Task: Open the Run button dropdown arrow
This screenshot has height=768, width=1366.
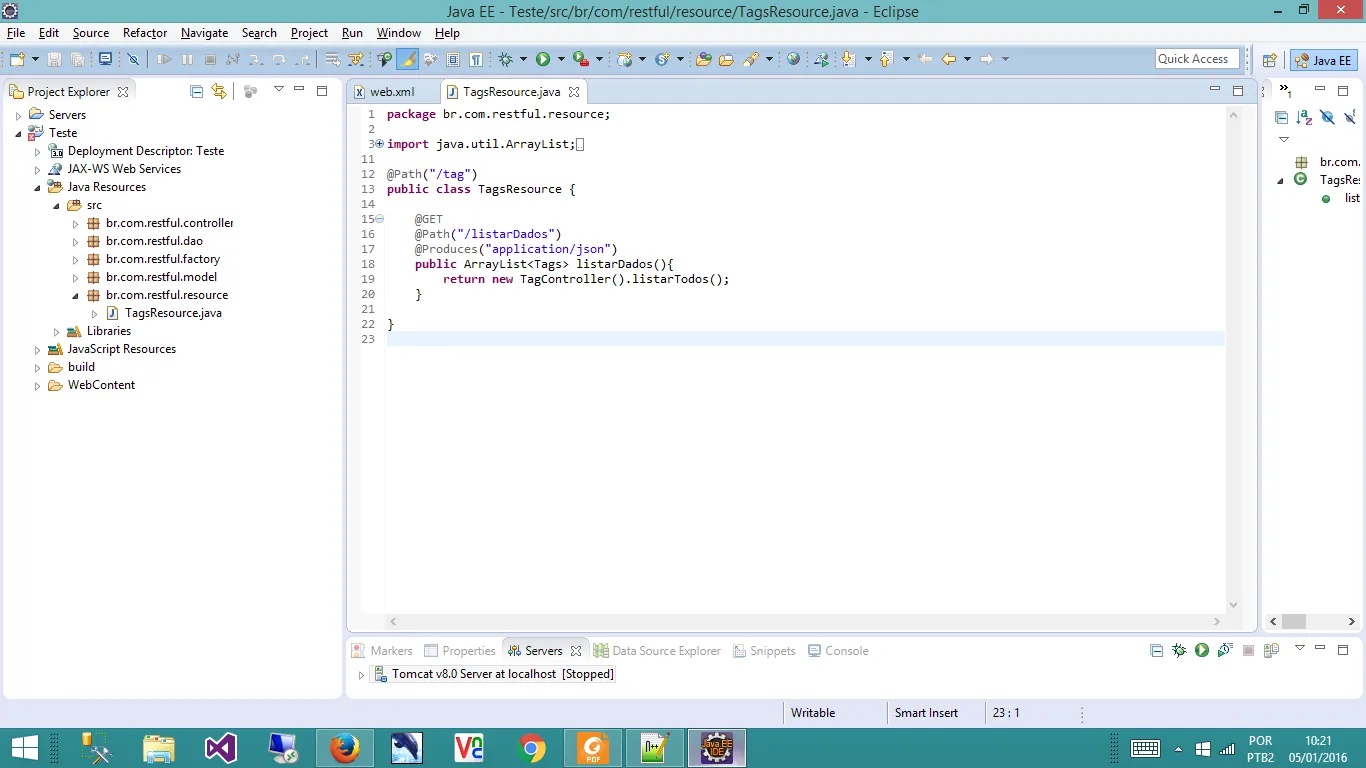Action: pyautogui.click(x=561, y=60)
